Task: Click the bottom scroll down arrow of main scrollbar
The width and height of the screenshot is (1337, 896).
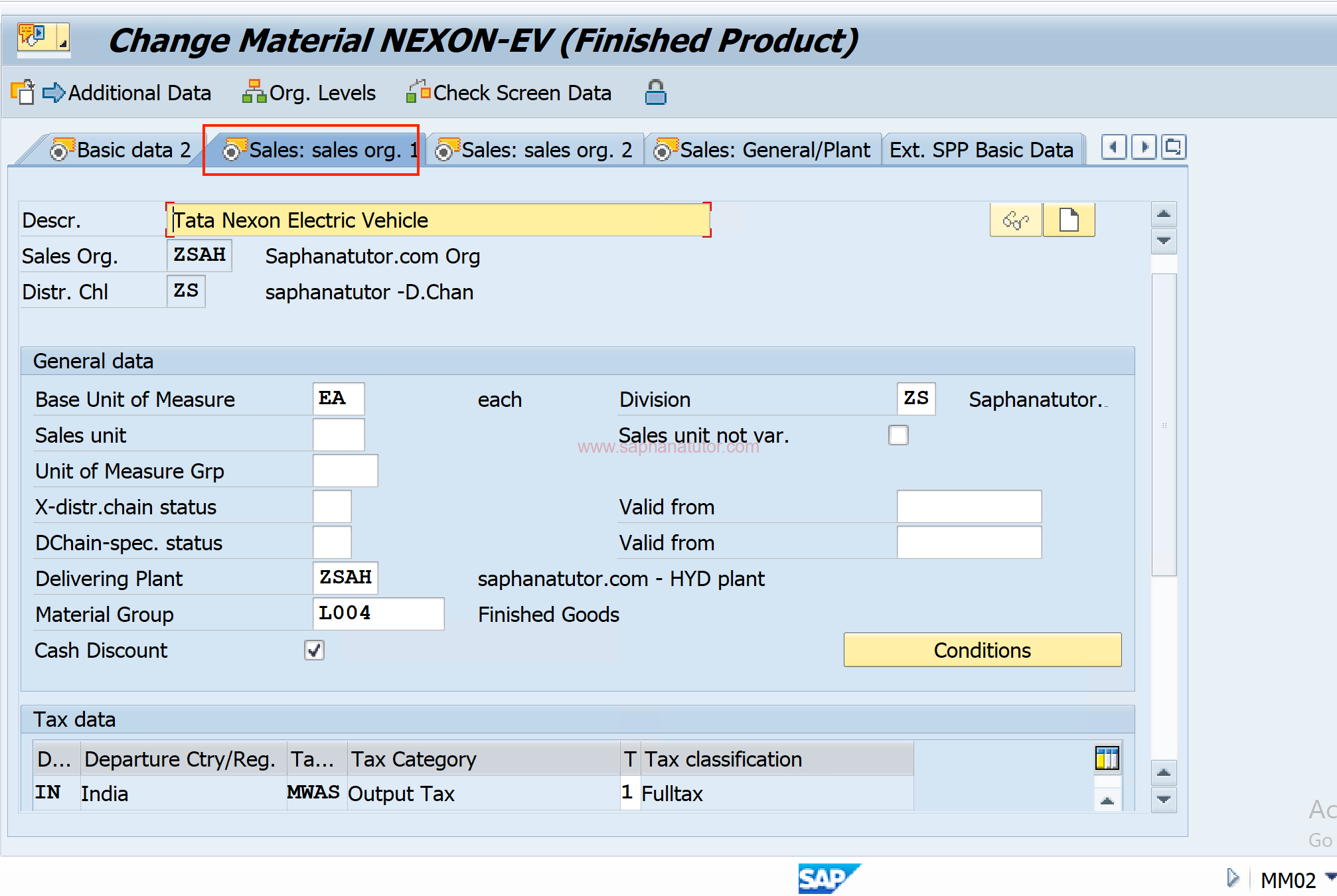Action: pos(1164,800)
